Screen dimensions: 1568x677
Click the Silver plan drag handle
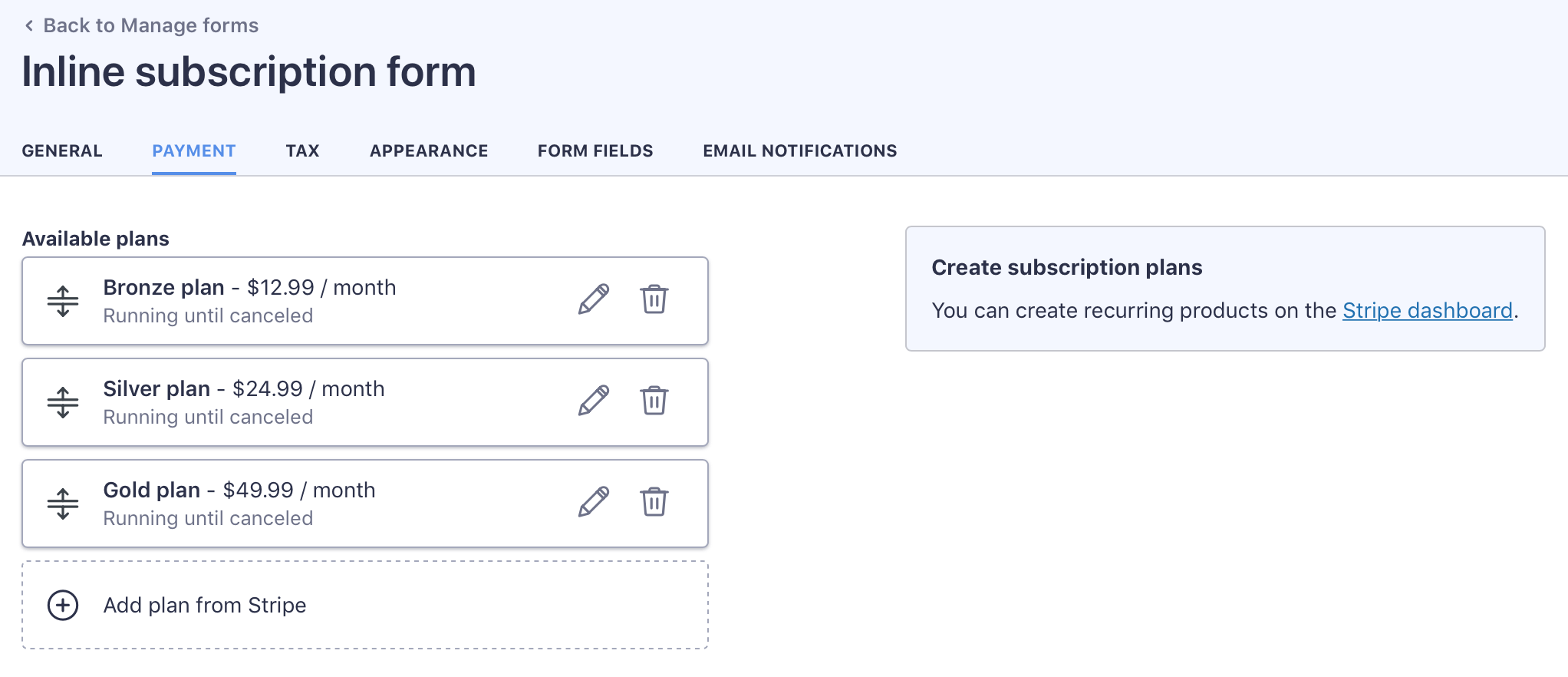point(63,402)
